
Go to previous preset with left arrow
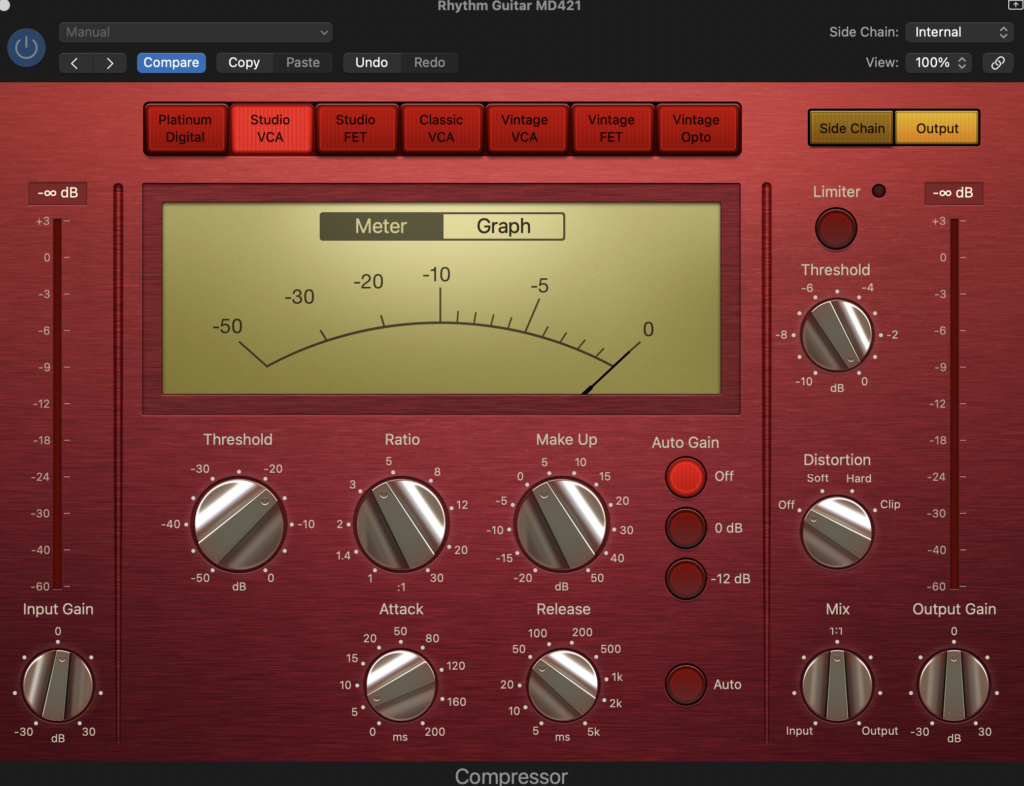[x=76, y=62]
